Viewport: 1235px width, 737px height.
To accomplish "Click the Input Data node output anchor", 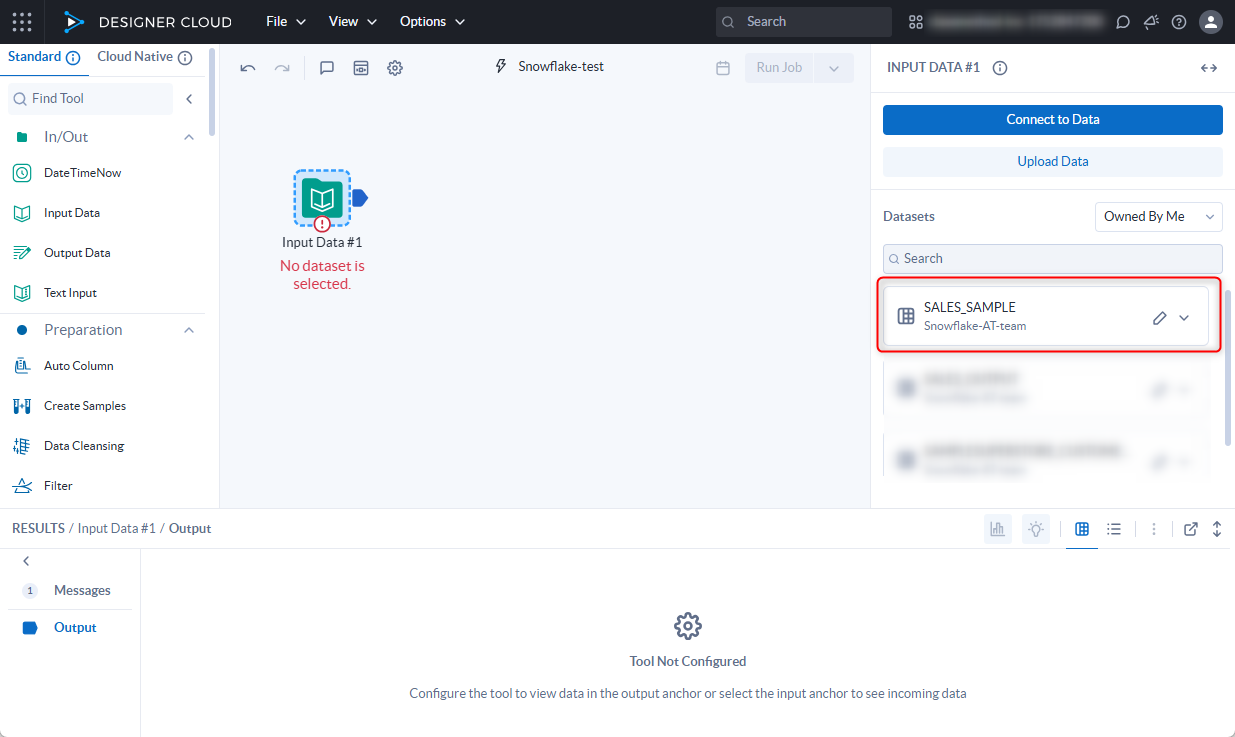I will pos(360,198).
